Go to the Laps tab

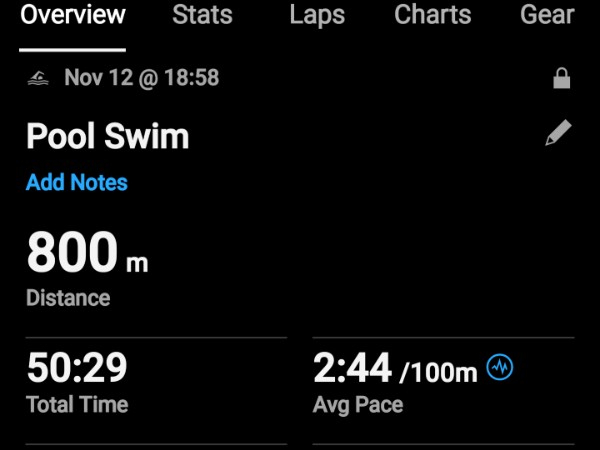tap(317, 16)
